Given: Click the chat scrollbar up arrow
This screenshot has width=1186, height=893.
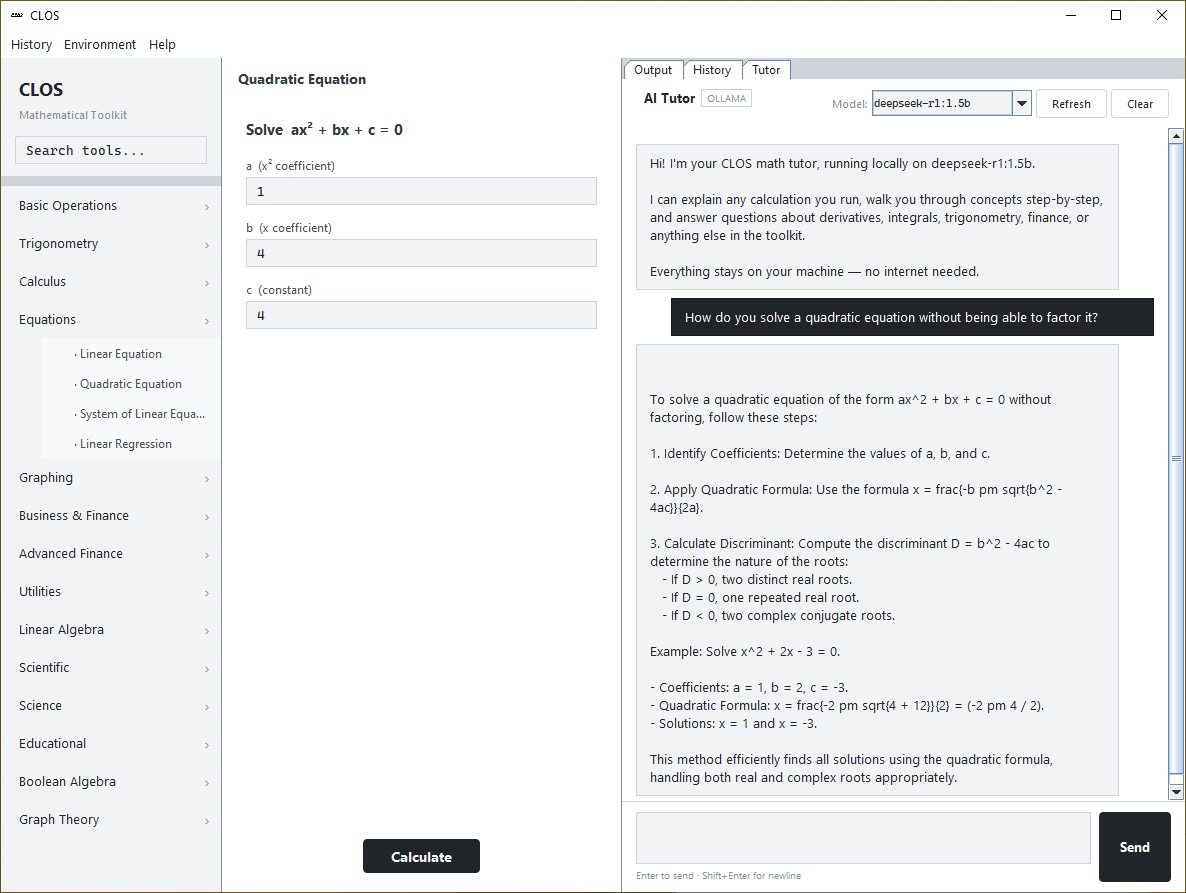Looking at the screenshot, I should click(x=1175, y=136).
